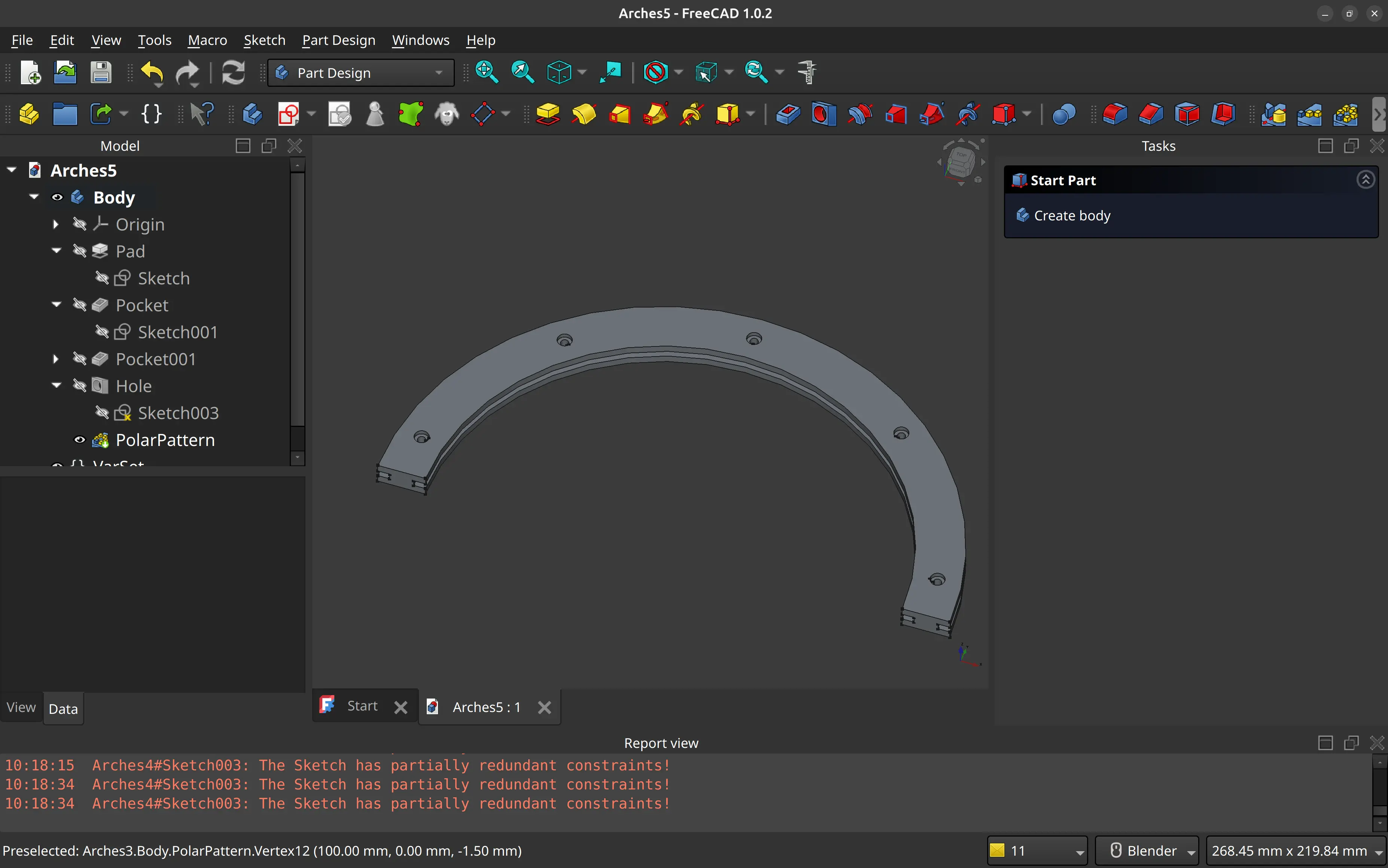Click the Revolution tool icon
The width and height of the screenshot is (1388, 868).
[x=584, y=114]
